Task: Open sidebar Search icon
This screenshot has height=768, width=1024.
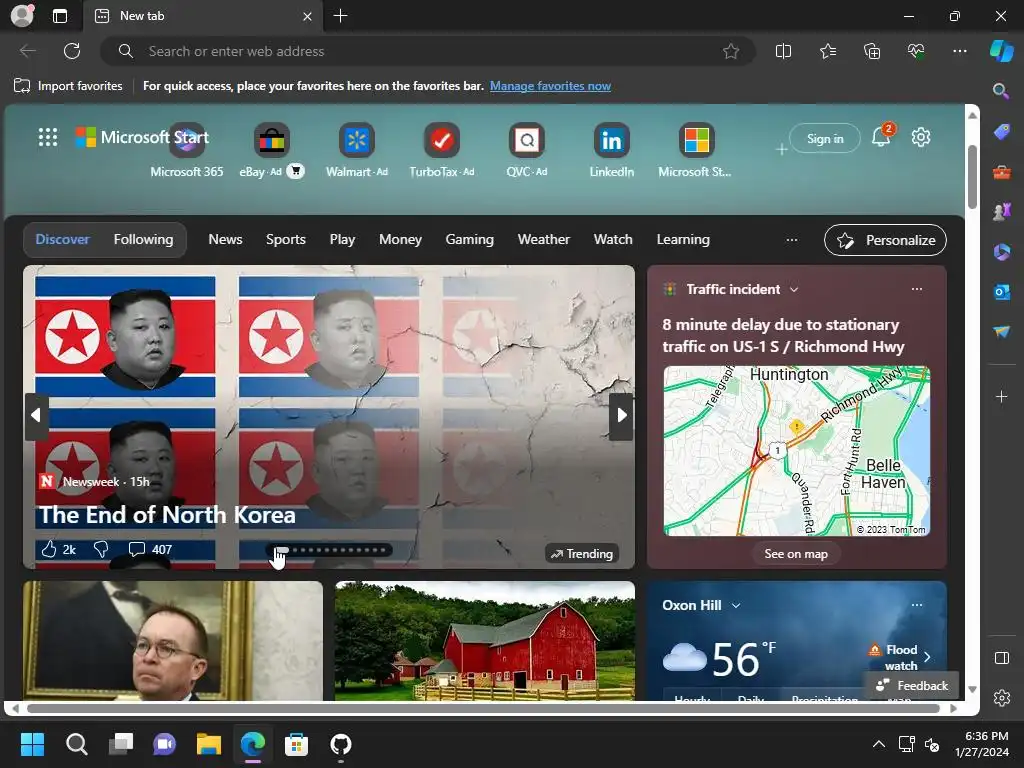Action: [x=1000, y=91]
